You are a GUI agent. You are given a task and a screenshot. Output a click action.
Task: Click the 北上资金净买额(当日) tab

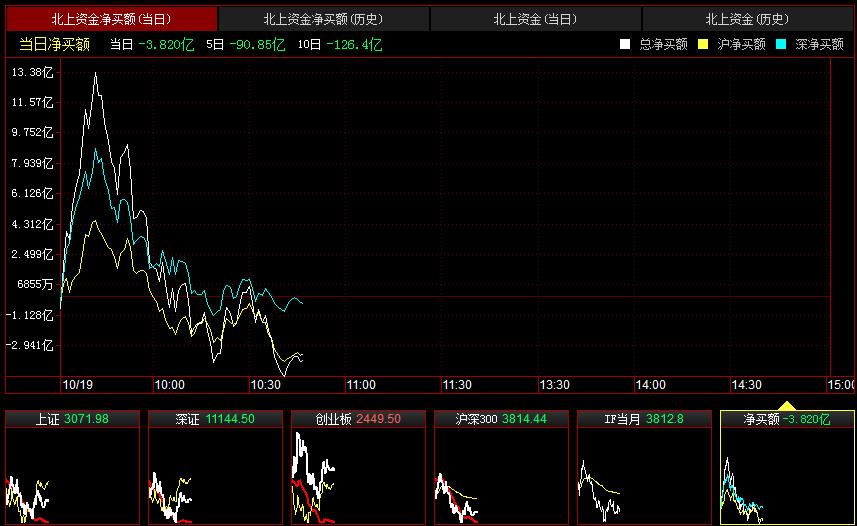point(110,19)
